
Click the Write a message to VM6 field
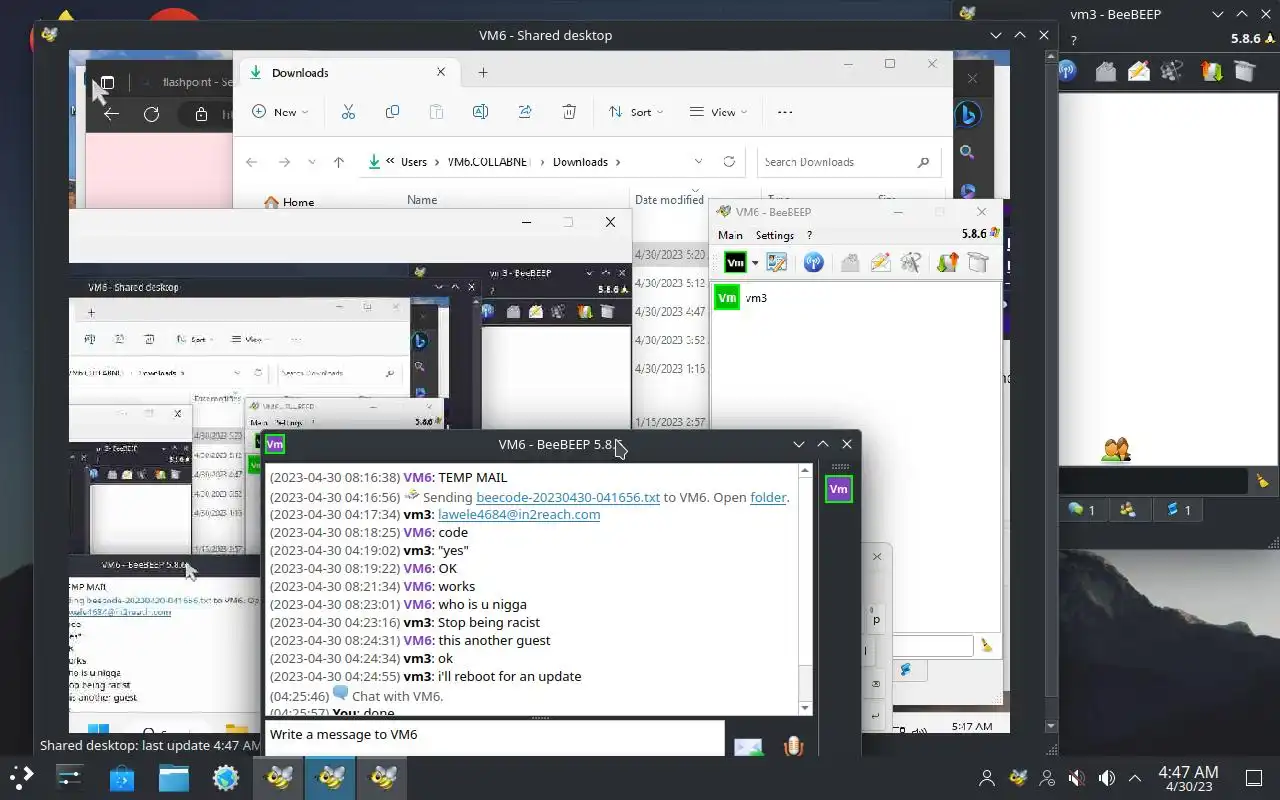494,737
